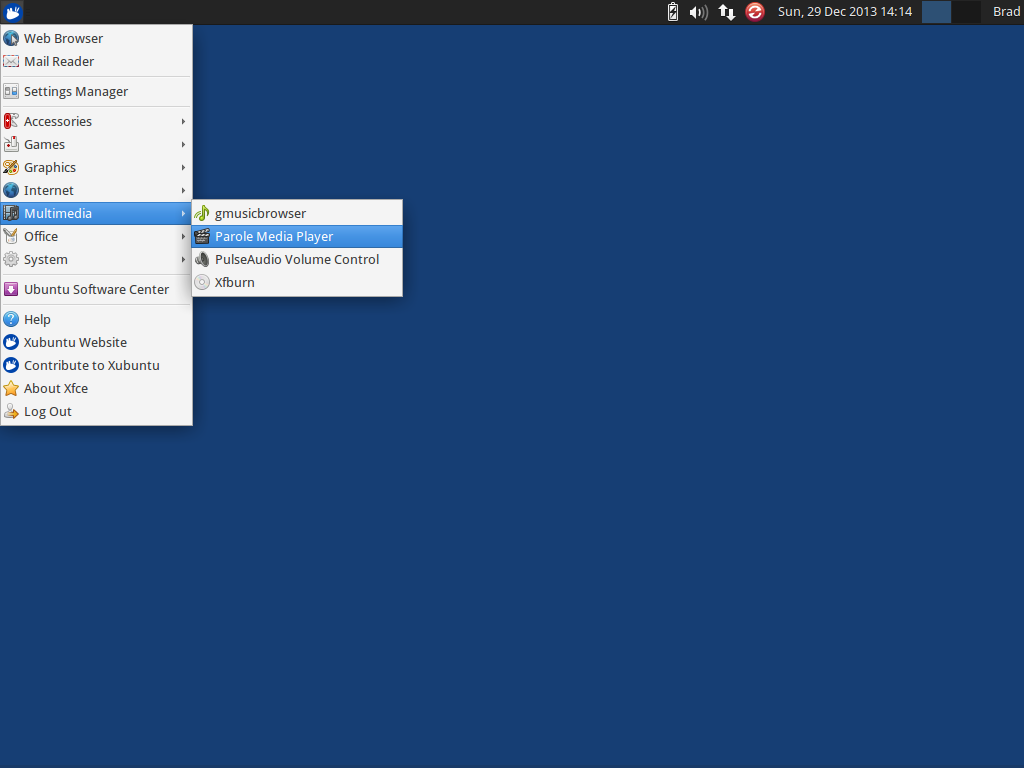Screen dimensions: 1024x768
Task: Click the Parole clapperboard icon
Action: (x=202, y=236)
